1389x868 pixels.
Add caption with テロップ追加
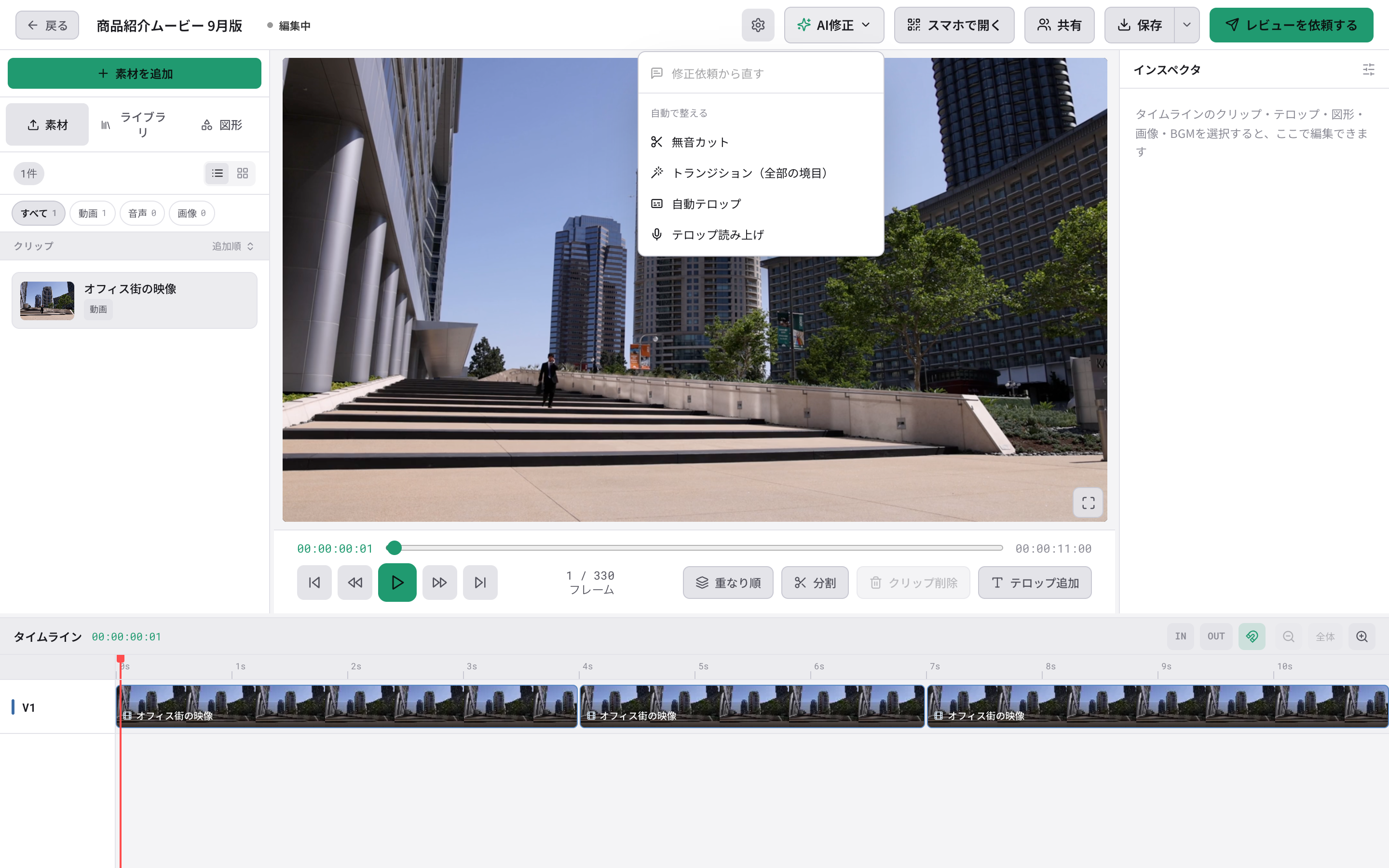pos(1035,583)
